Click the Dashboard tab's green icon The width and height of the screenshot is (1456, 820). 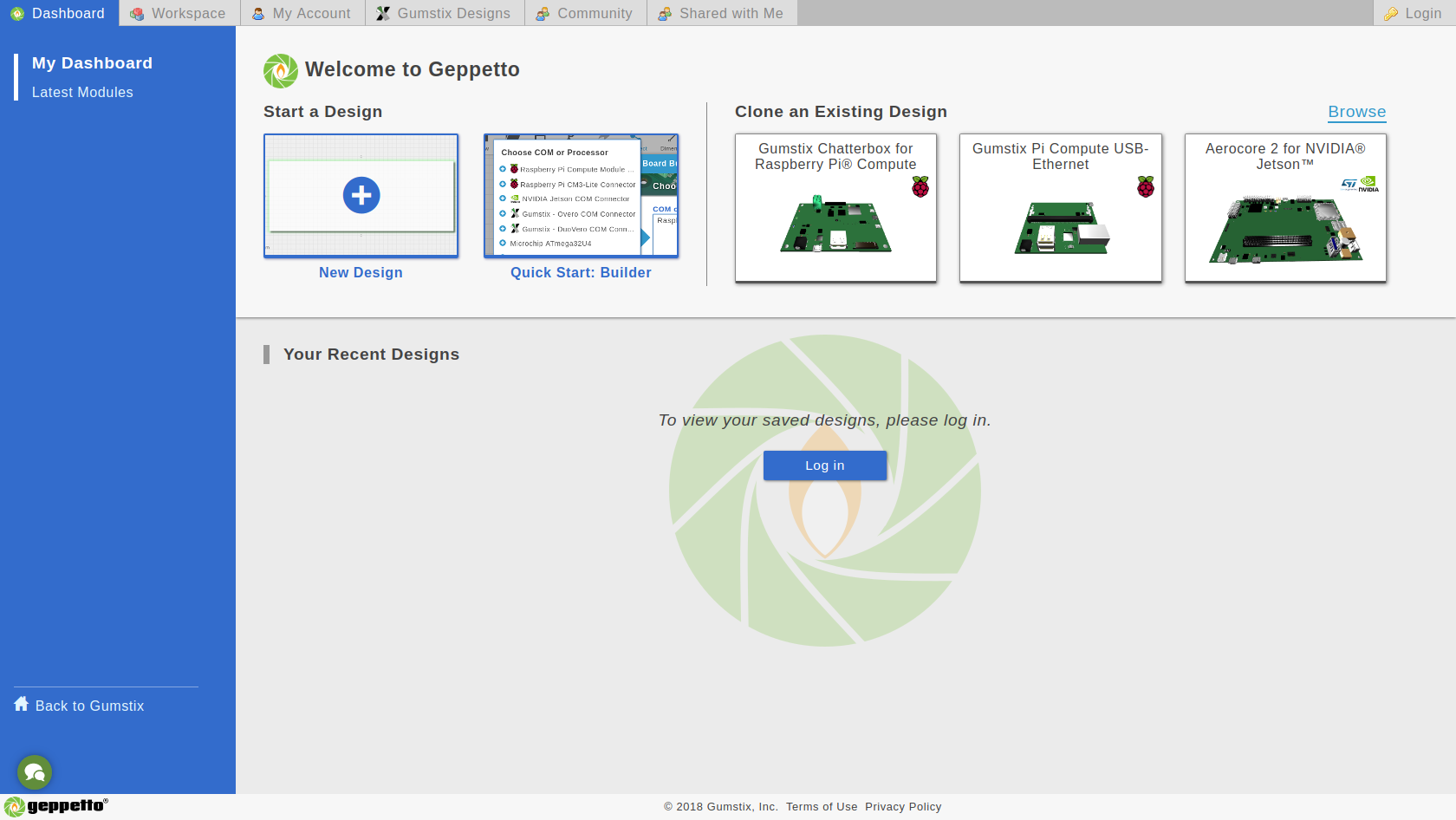coord(16,14)
